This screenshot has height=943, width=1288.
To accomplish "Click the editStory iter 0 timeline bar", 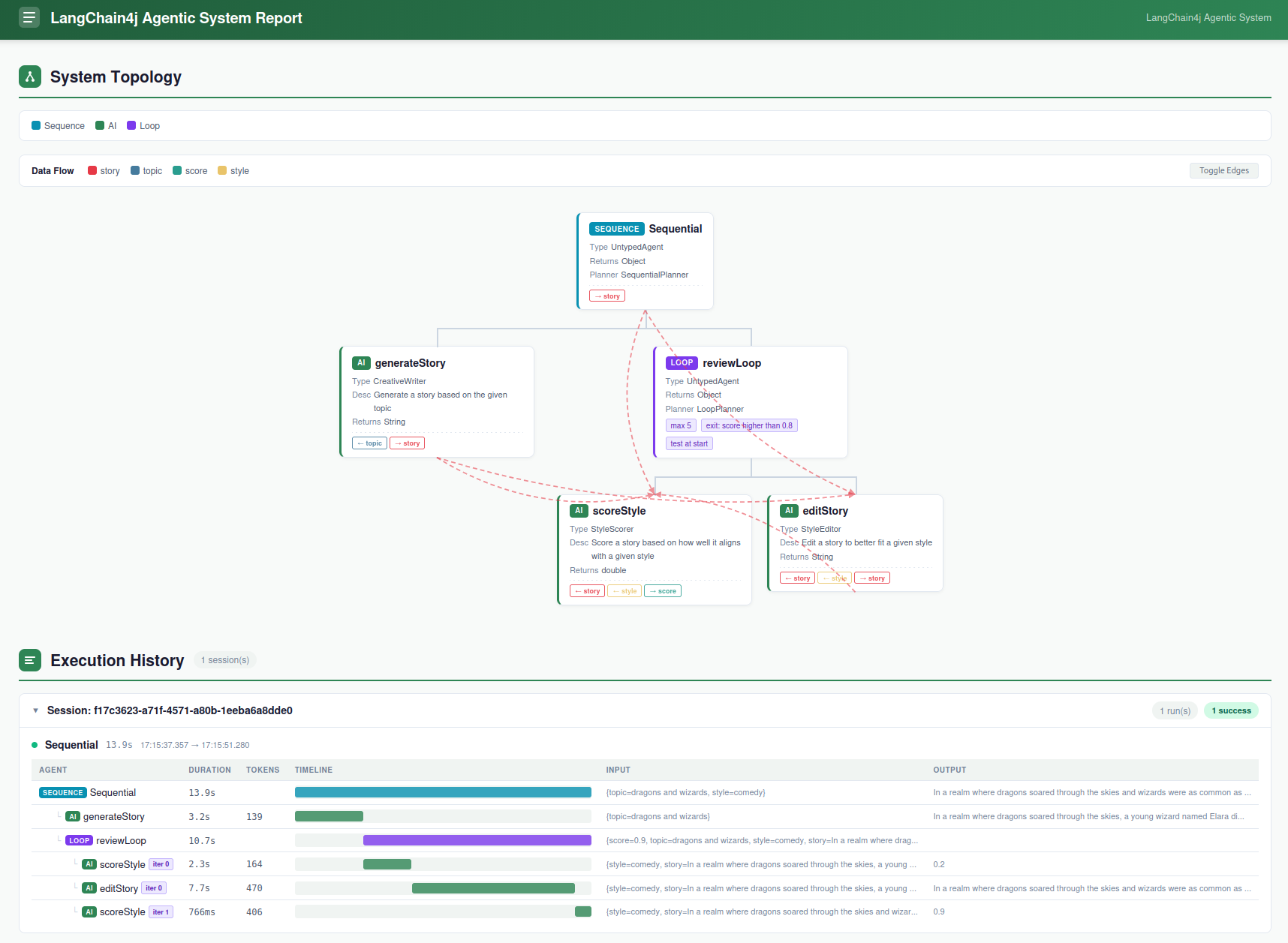I will coord(493,888).
